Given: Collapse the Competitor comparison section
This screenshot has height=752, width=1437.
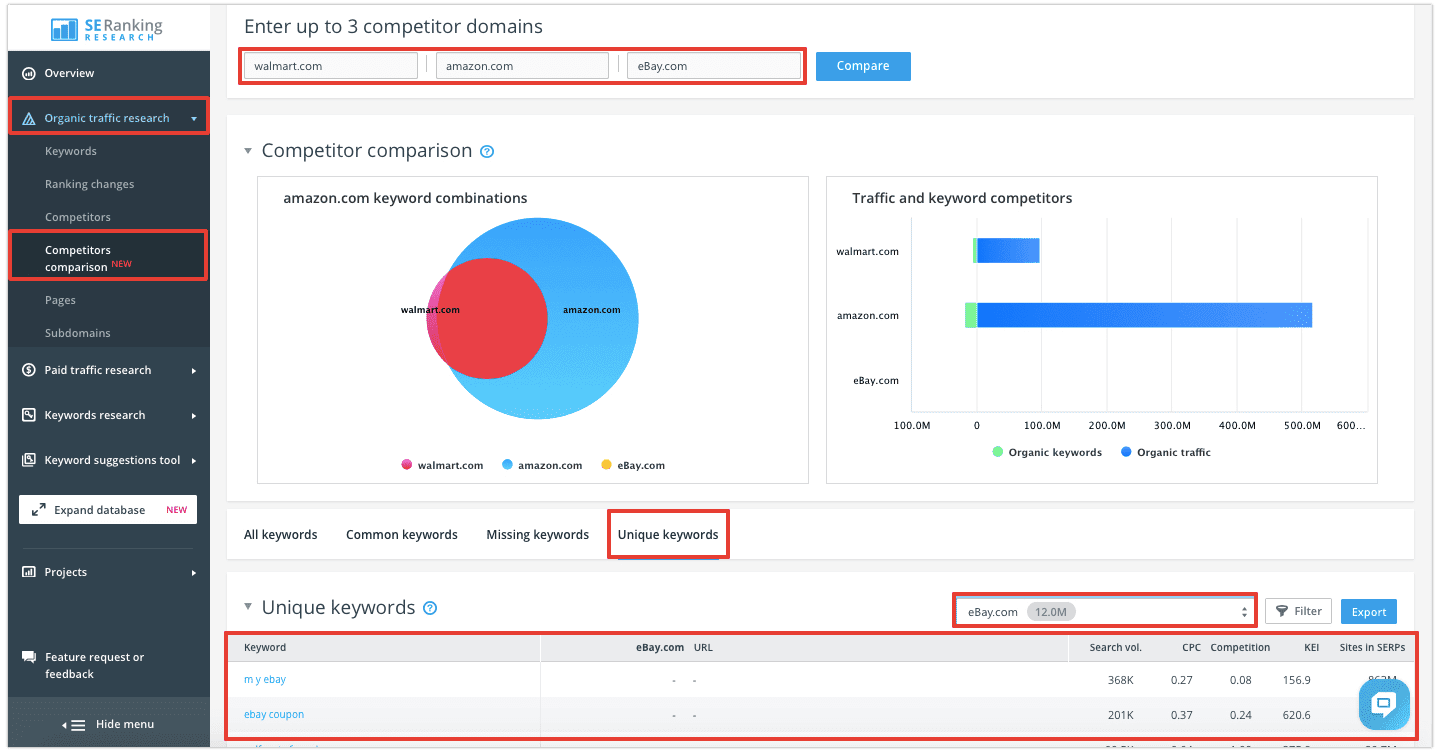Looking at the screenshot, I should pos(248,151).
